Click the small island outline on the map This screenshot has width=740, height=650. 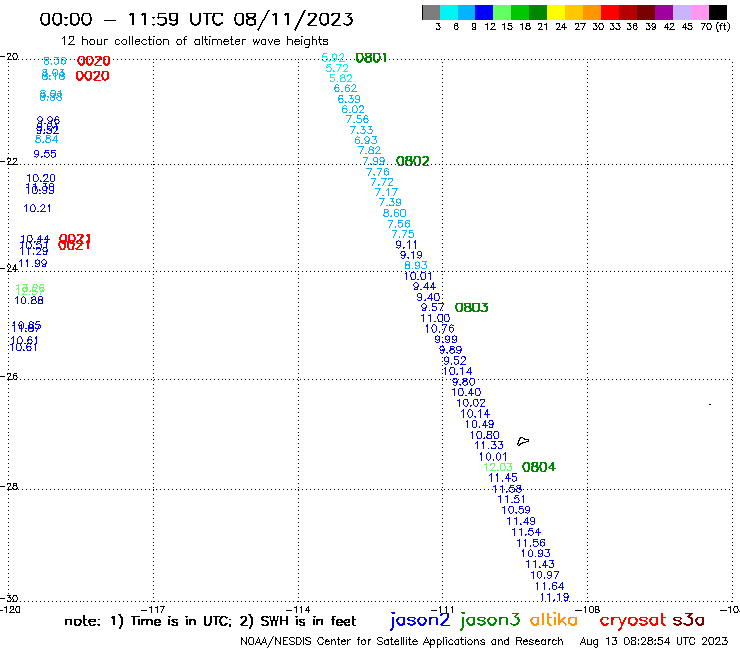[523, 441]
